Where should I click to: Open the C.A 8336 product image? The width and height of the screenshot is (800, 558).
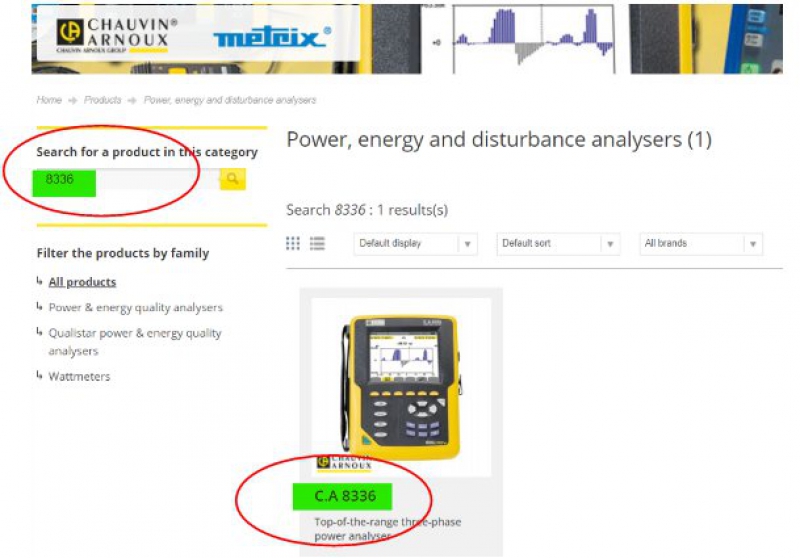tap(401, 387)
